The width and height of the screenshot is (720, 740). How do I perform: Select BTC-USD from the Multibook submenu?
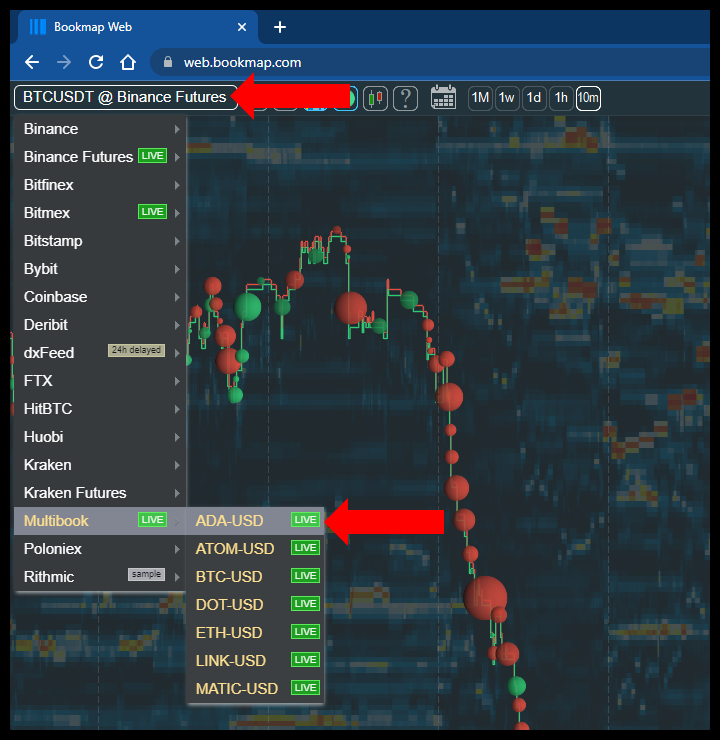pyautogui.click(x=255, y=577)
